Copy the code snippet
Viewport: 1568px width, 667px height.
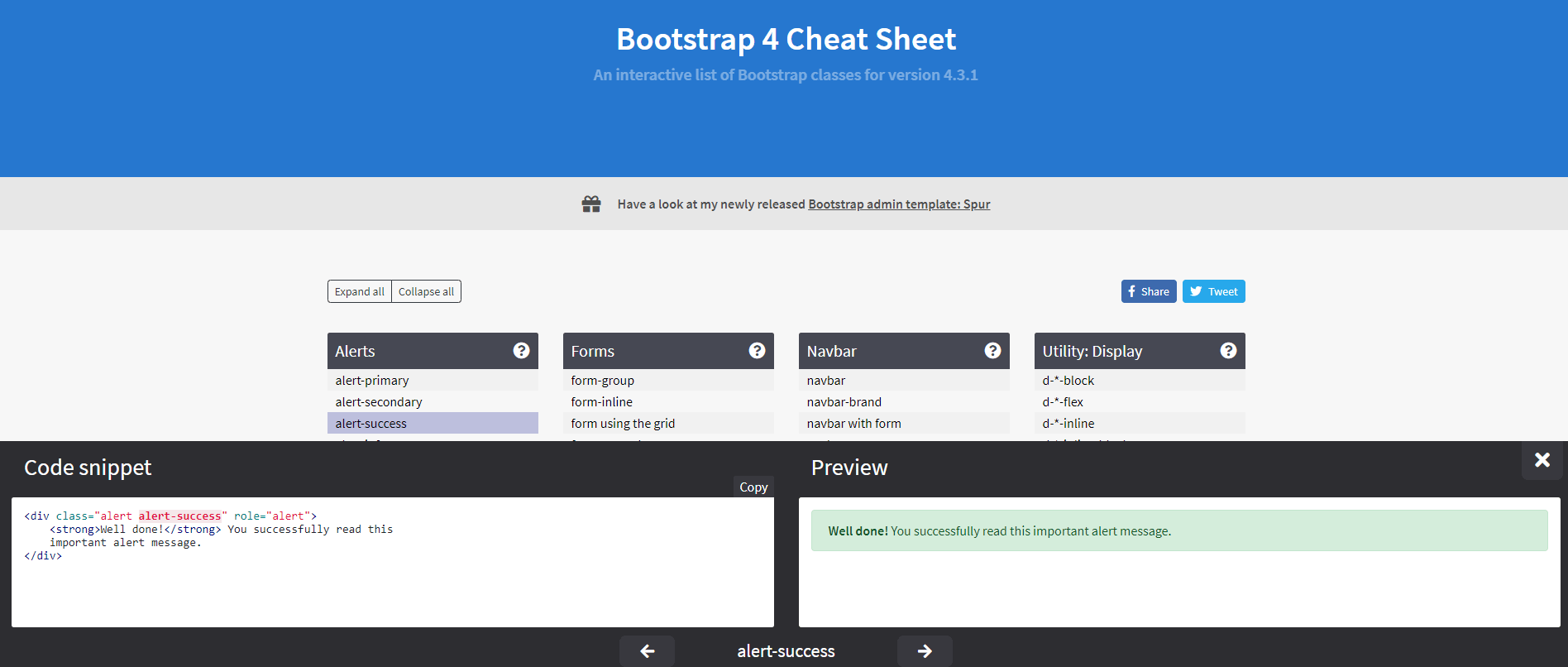pyautogui.click(x=753, y=487)
